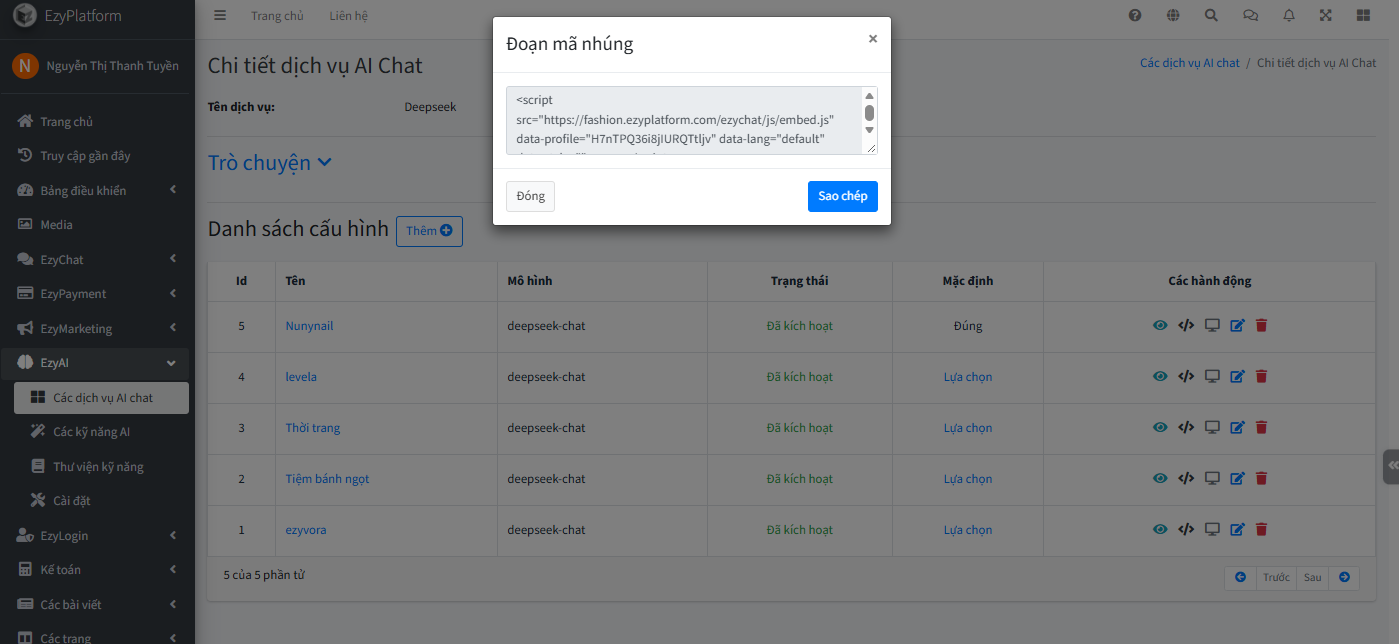This screenshot has height=644, width=1399.
Task: Click the eye view icon for levela
Action: pyautogui.click(x=1160, y=376)
